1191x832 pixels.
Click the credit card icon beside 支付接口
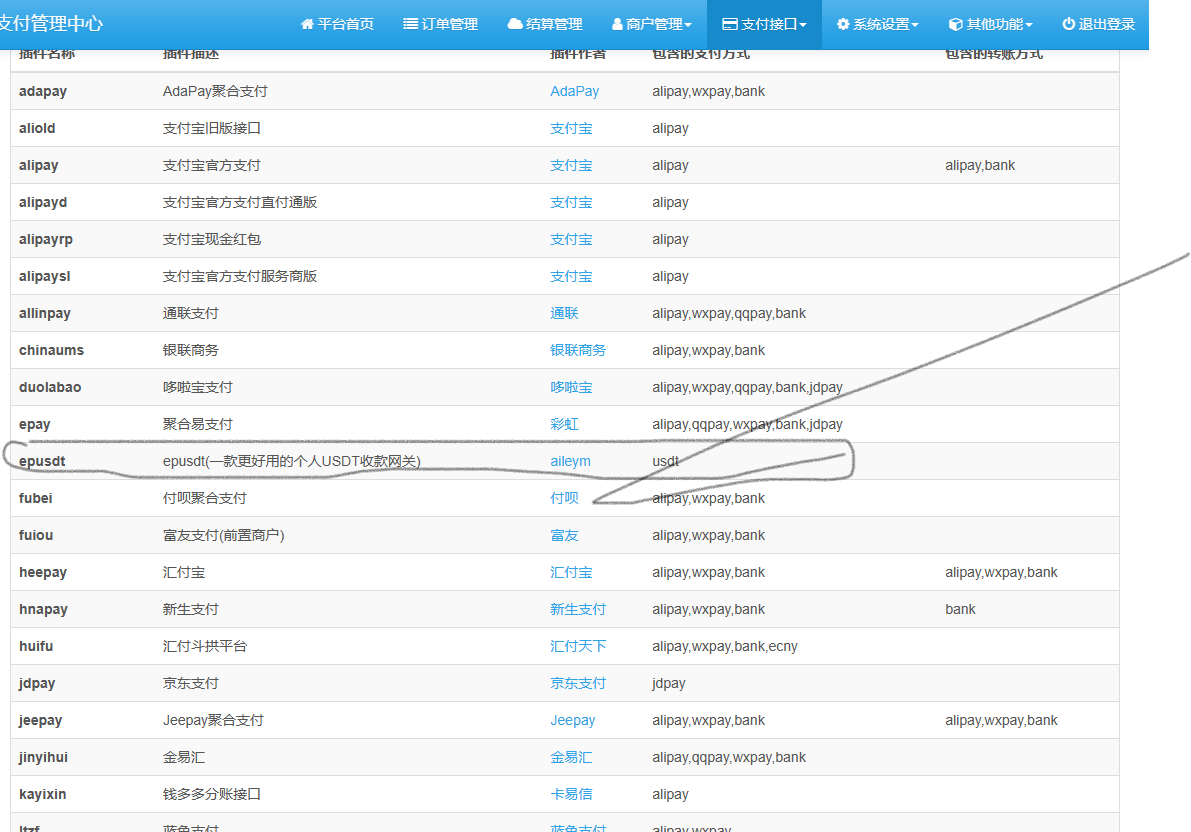tap(730, 24)
